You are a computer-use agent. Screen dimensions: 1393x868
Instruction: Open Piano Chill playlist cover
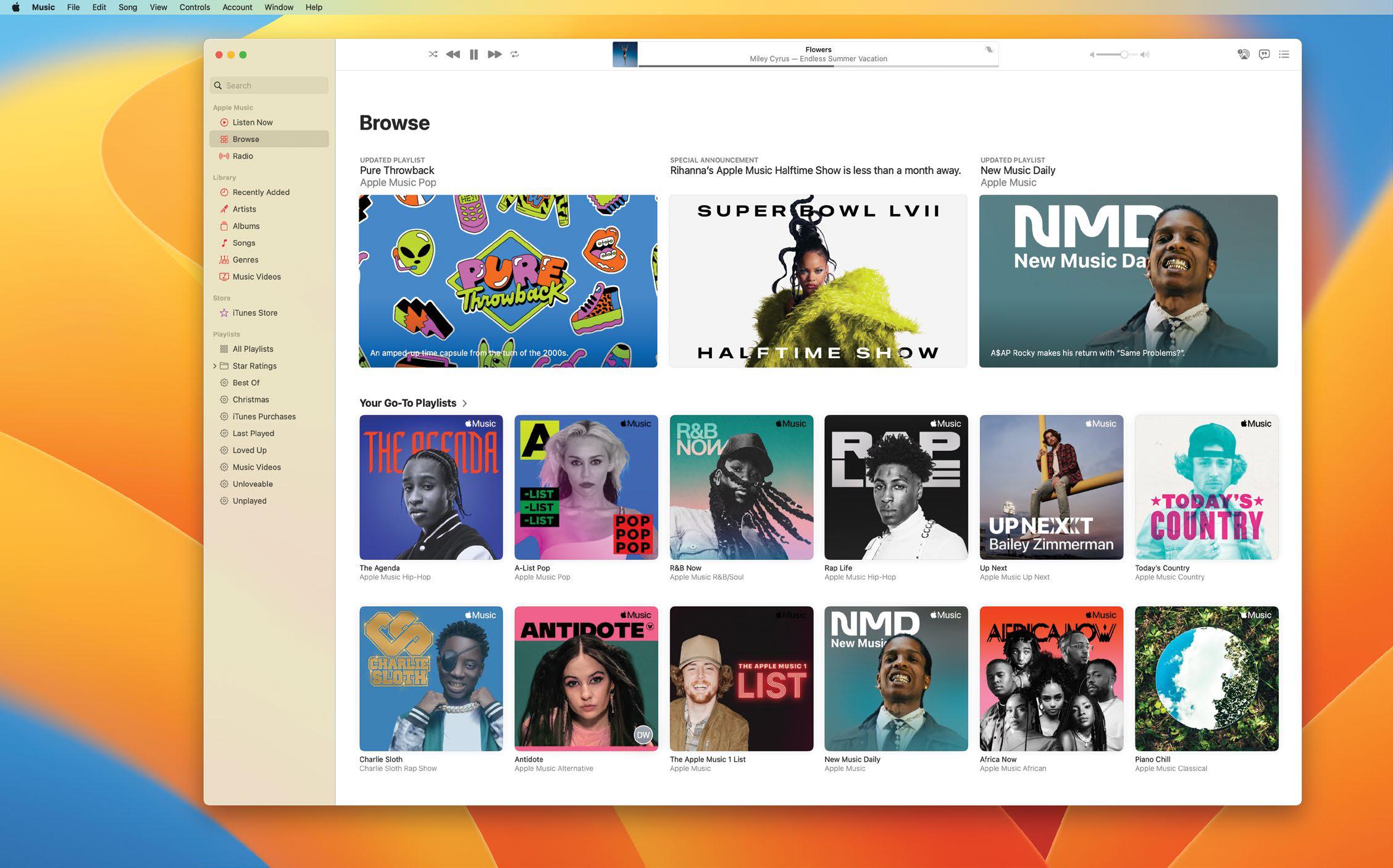[x=1207, y=678]
